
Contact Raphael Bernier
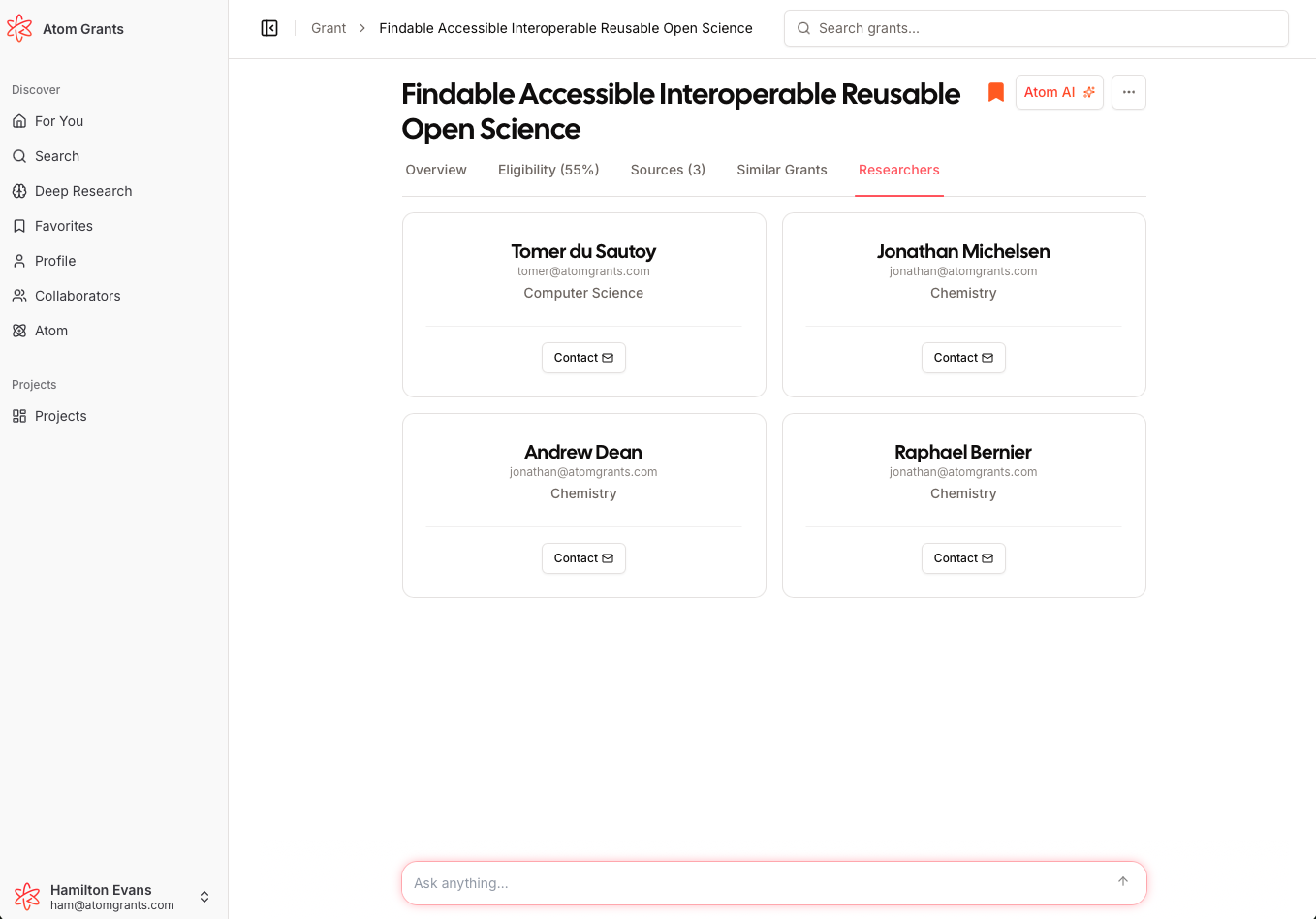(x=963, y=558)
